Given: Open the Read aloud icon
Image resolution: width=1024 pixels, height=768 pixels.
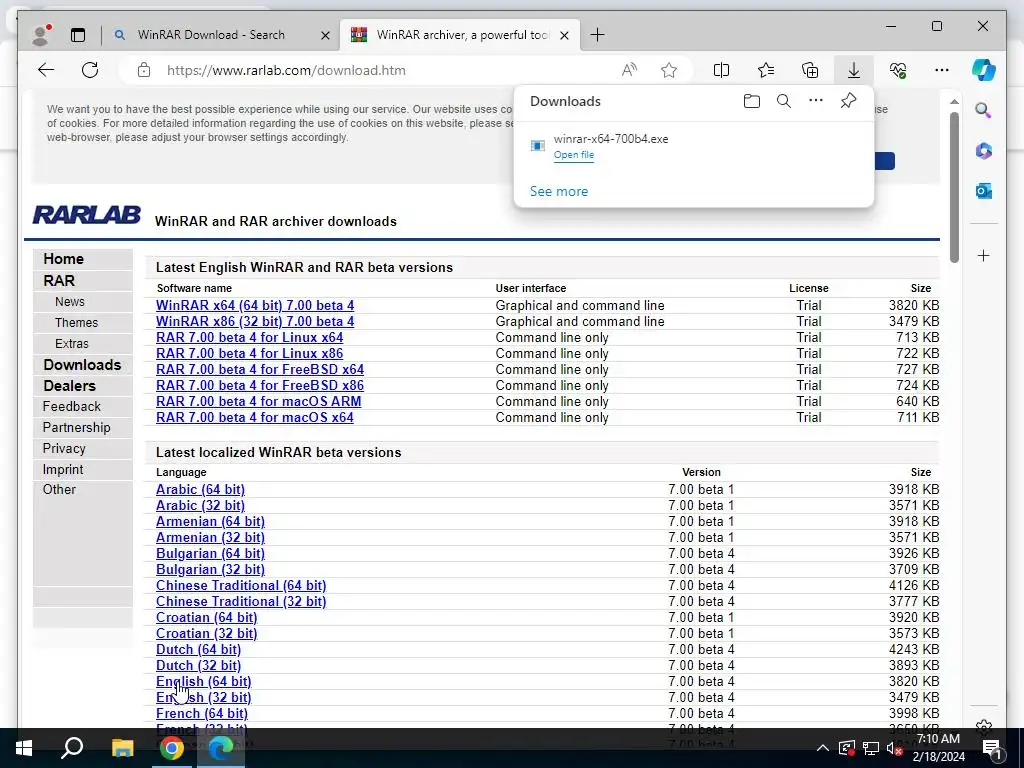Looking at the screenshot, I should coord(629,70).
